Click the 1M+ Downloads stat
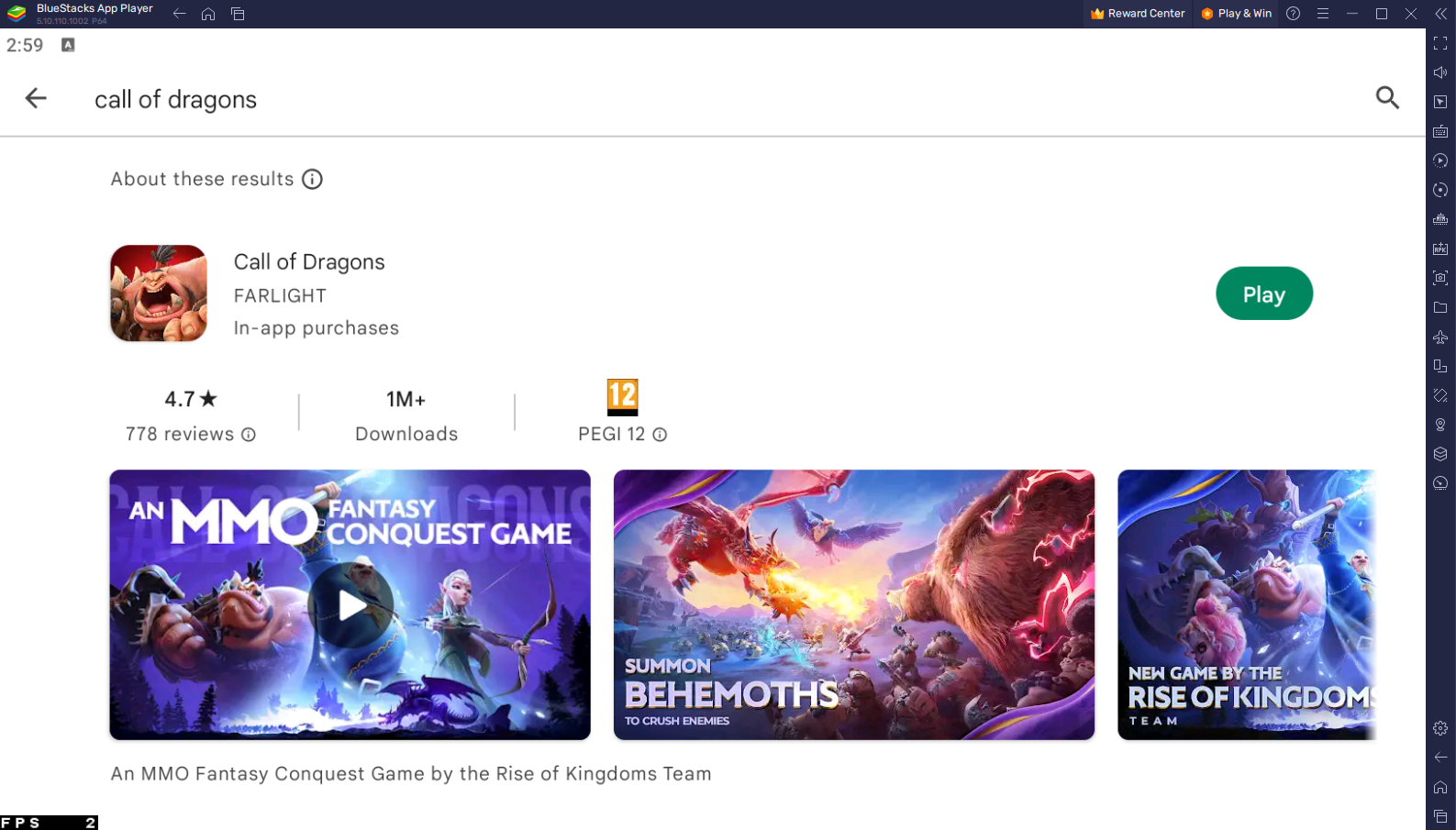1456x830 pixels. click(x=406, y=415)
